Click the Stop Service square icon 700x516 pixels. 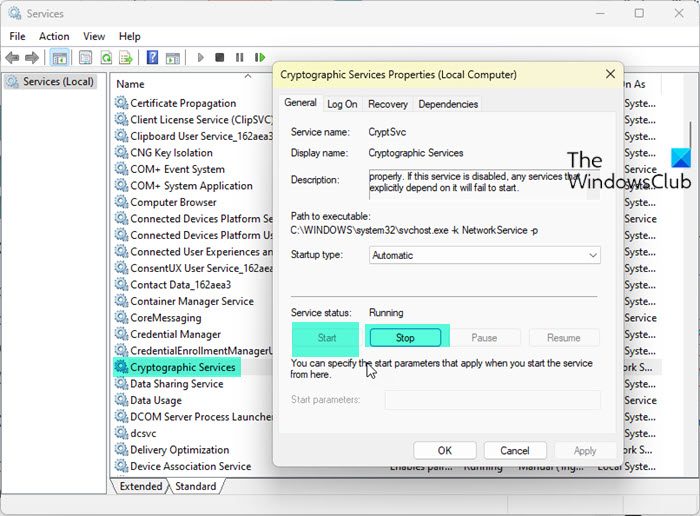click(219, 58)
